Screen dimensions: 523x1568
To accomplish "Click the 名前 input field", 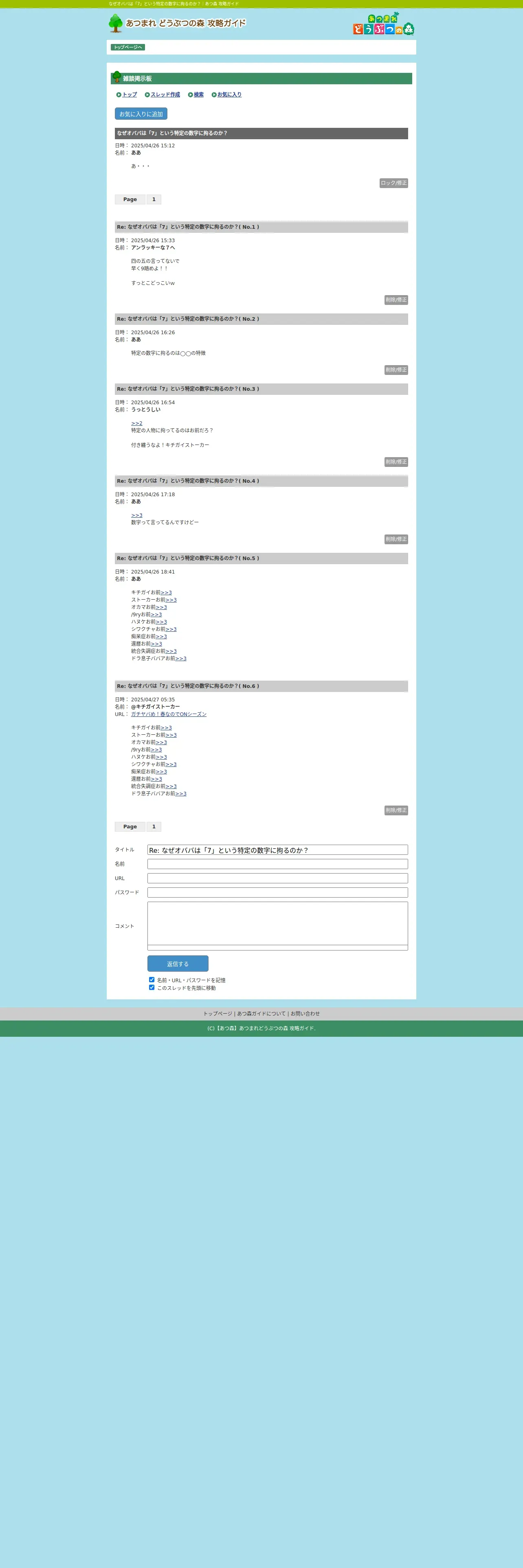I will pos(278,864).
